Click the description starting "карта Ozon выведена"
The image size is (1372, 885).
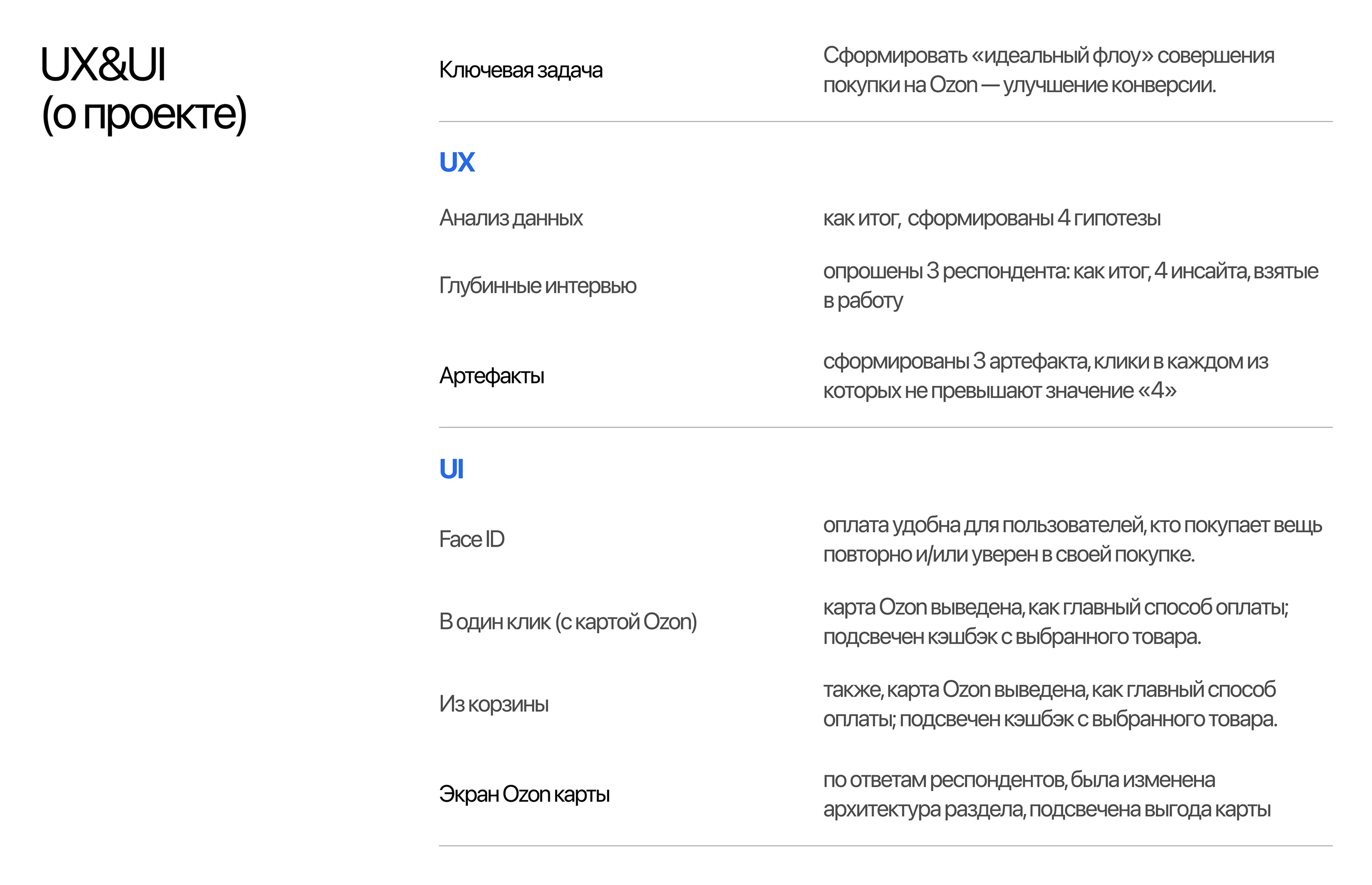pyautogui.click(x=1056, y=622)
